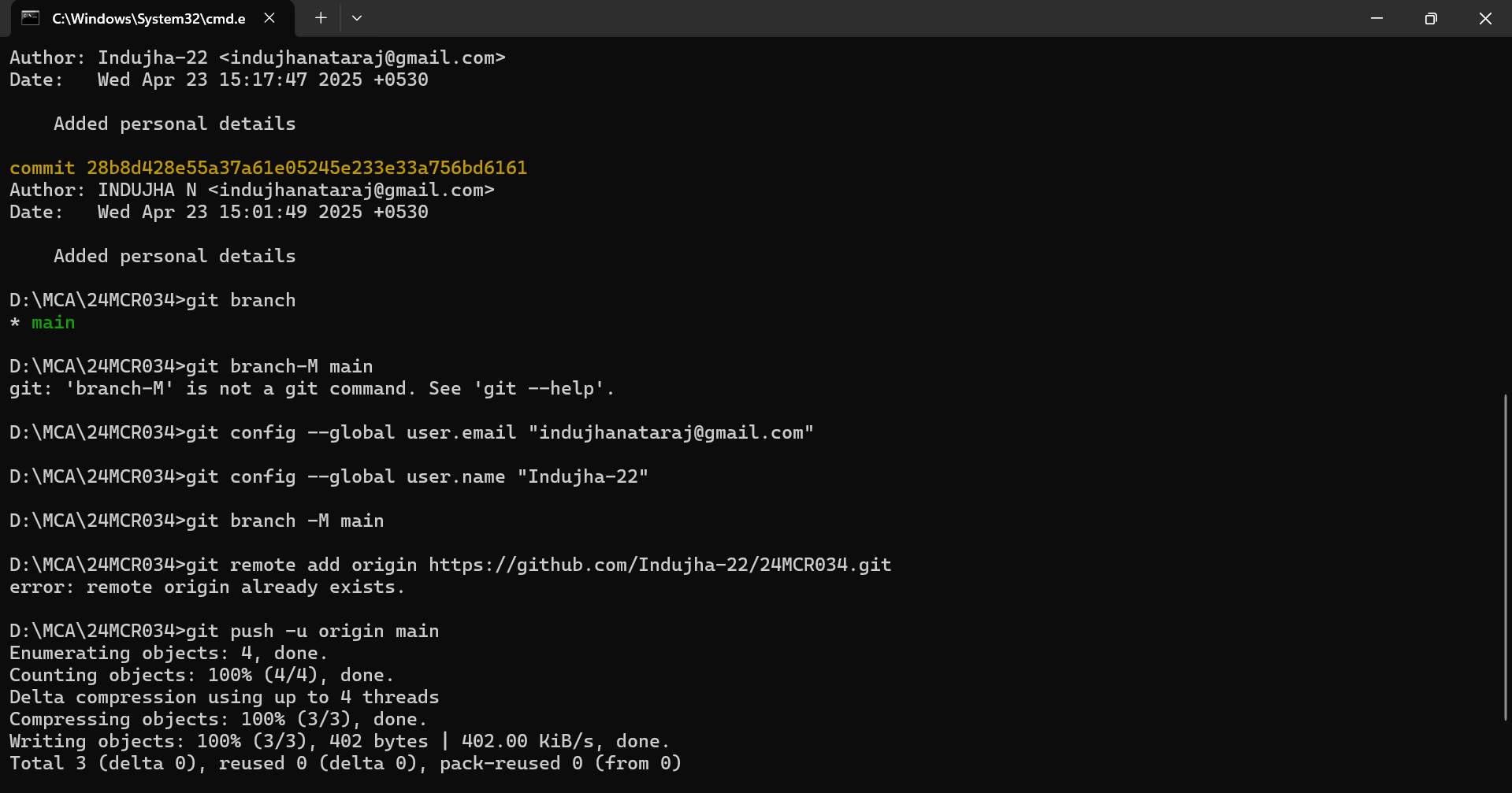Screen dimensions: 1512x793
Task: Click the "remote origin already exists" error line
Action: pyautogui.click(x=207, y=587)
